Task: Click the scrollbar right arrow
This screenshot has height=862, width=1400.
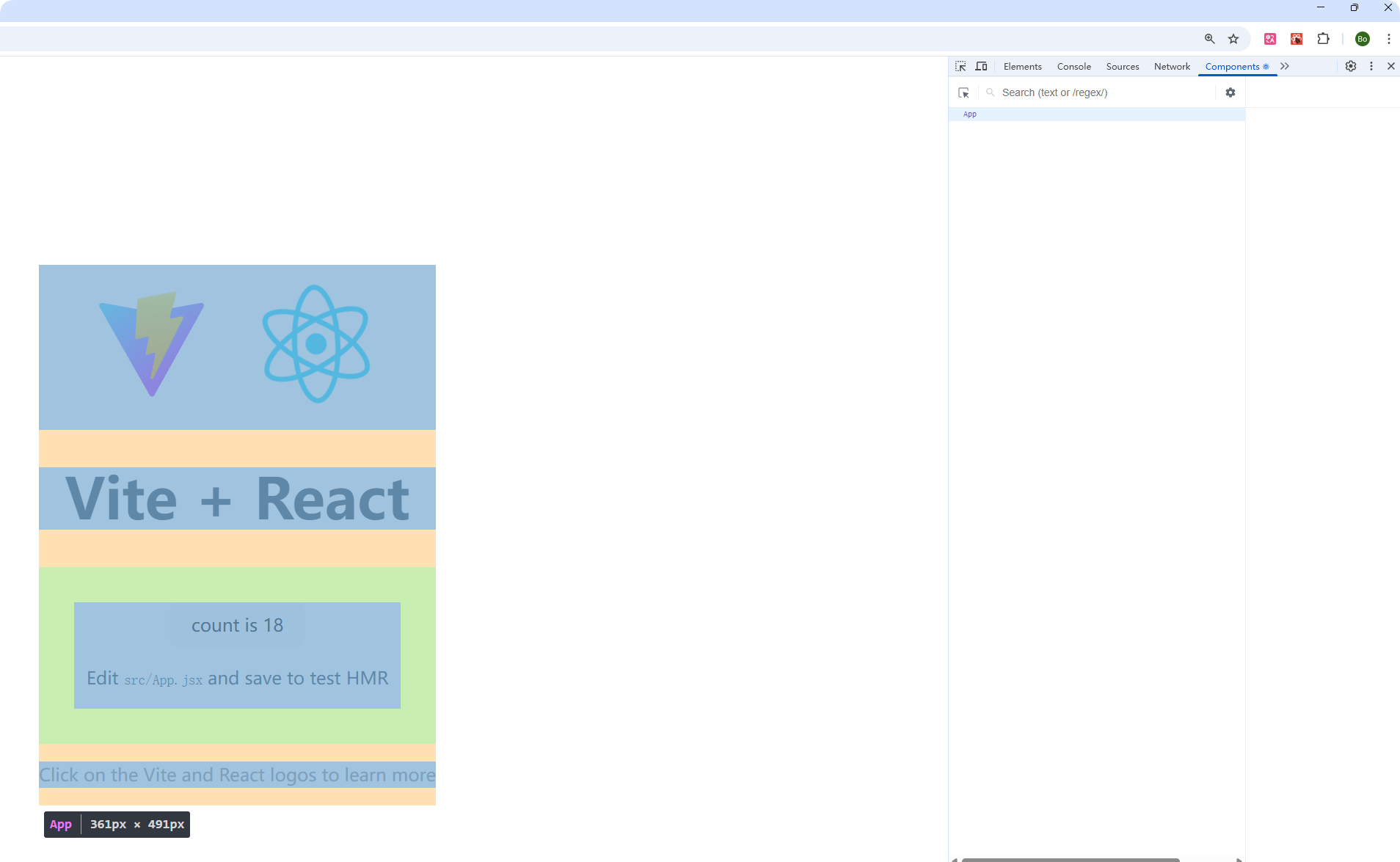Action: 1239,859
